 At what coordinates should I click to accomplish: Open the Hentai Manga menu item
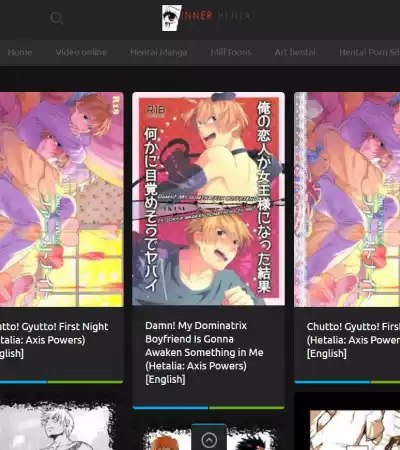tap(159, 52)
